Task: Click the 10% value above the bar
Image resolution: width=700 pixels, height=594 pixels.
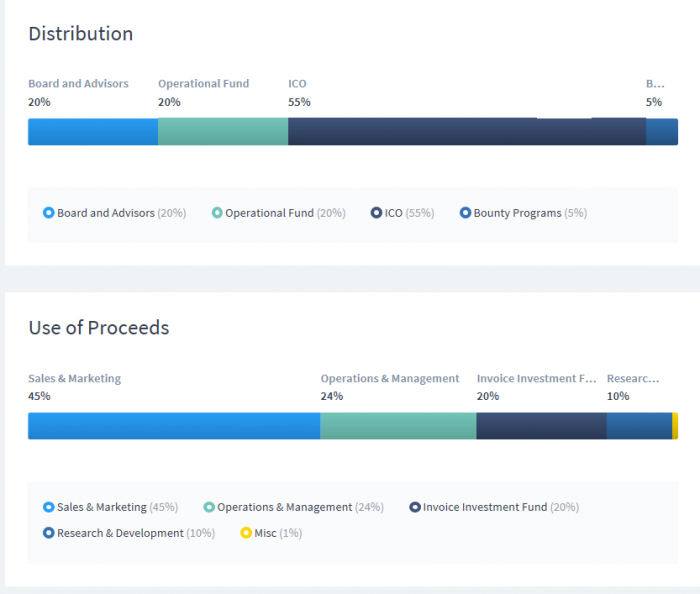Action: pos(618,396)
